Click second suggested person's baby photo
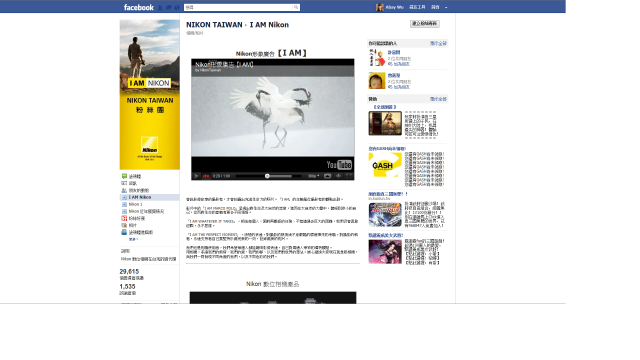This screenshot has height=360, width=640. tap(377, 80)
